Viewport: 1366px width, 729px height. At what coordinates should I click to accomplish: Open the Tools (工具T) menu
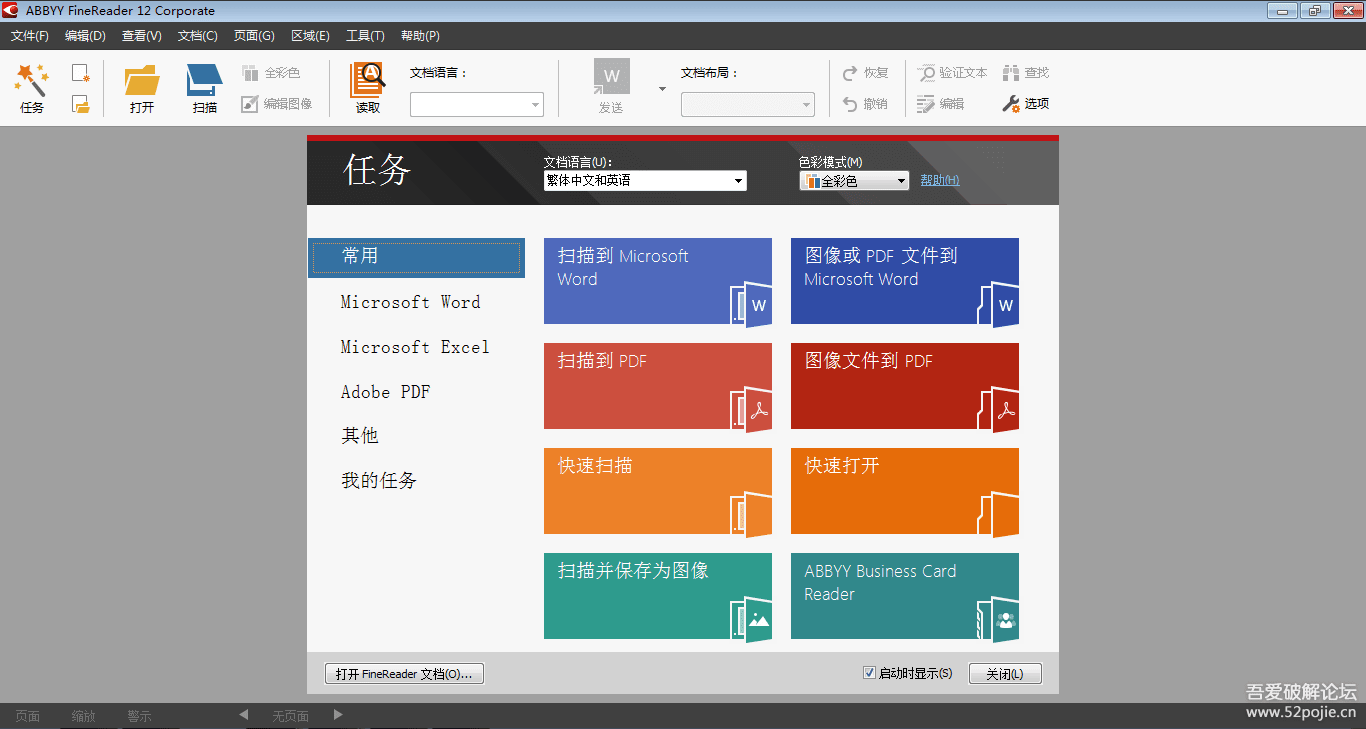365,36
